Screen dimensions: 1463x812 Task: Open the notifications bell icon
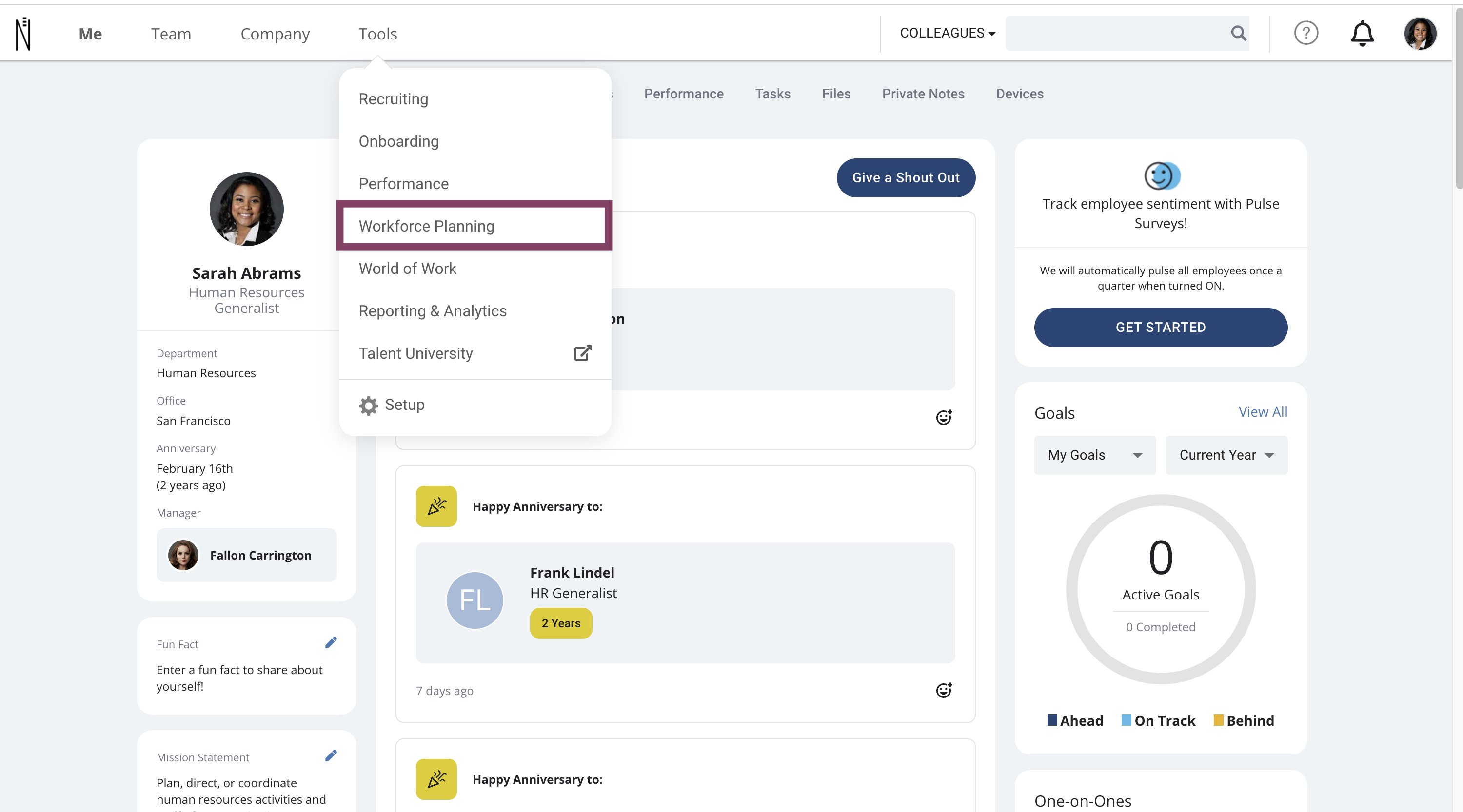[x=1362, y=34]
